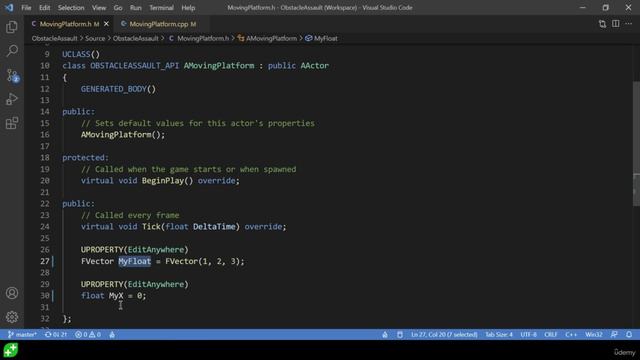The height and width of the screenshot is (360, 640).
Task: Open the Explorer view in activity bar
Action: [x=12, y=27]
